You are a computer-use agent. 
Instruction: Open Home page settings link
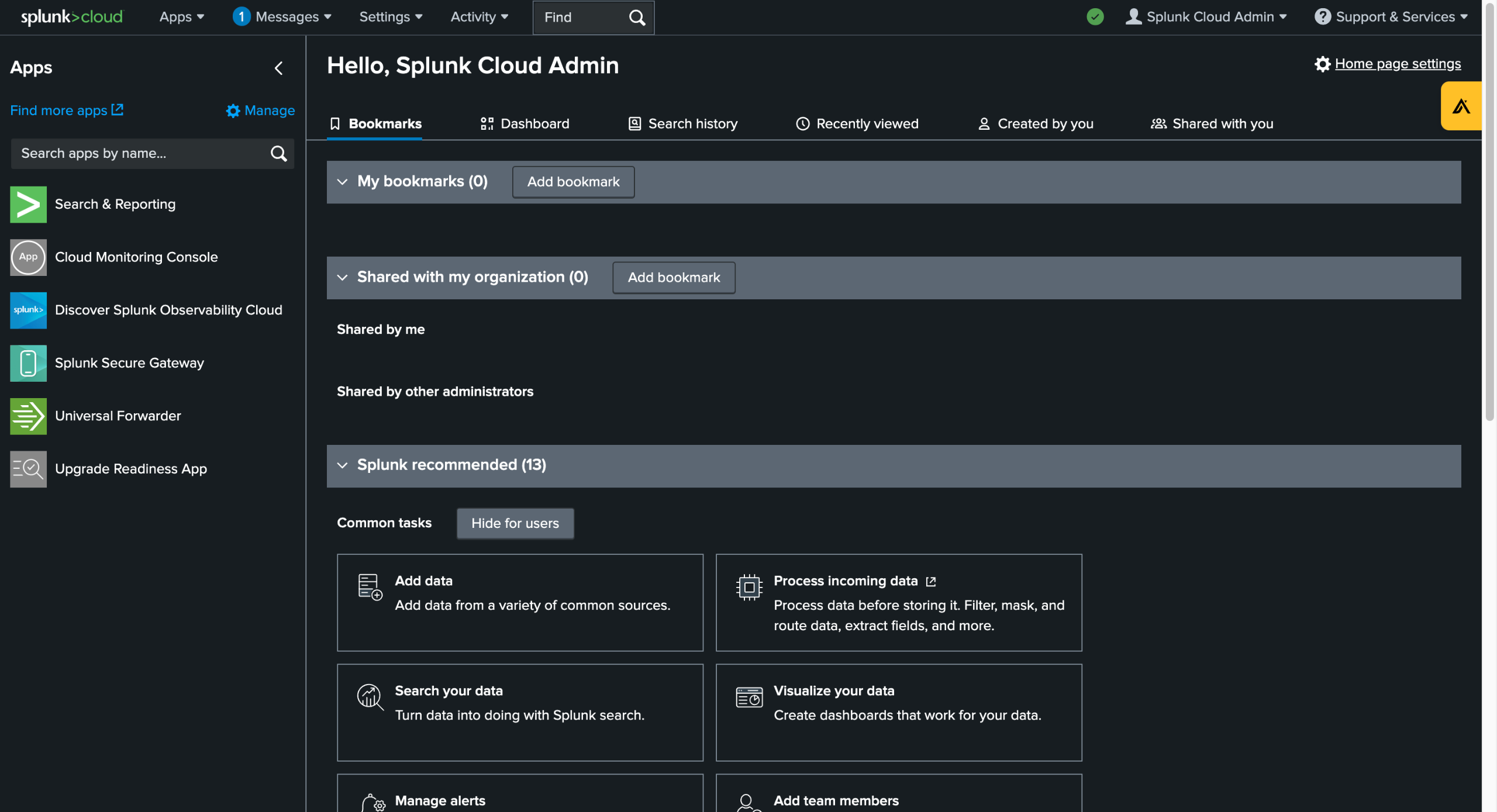click(x=1396, y=64)
